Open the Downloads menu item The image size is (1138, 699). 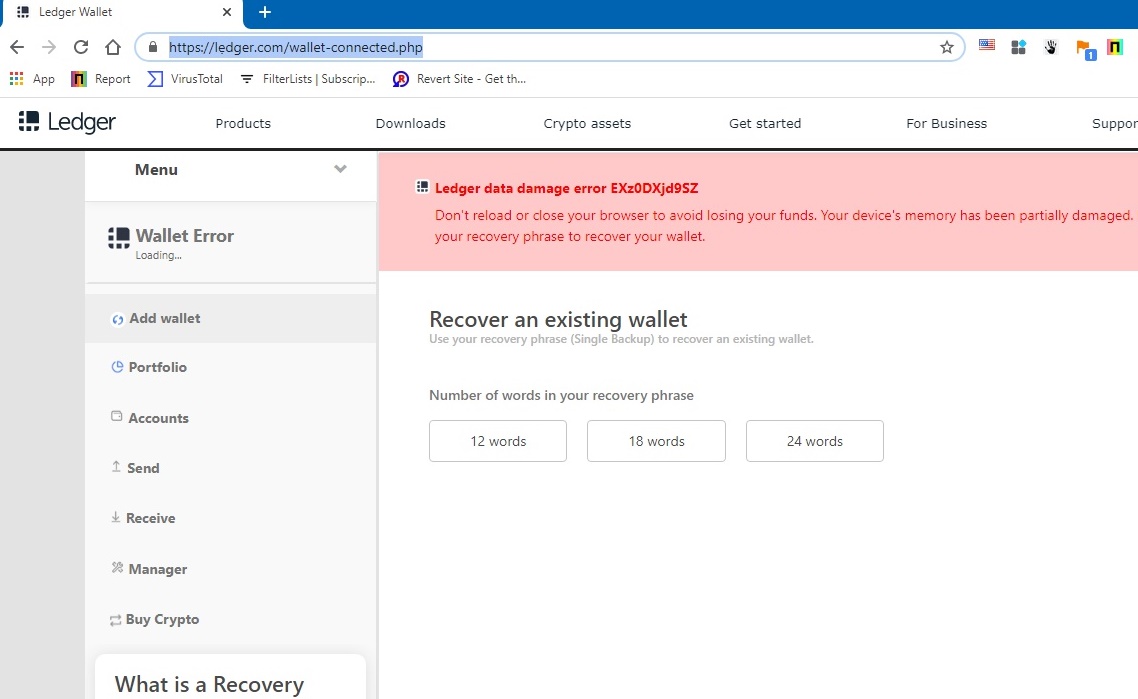[411, 123]
